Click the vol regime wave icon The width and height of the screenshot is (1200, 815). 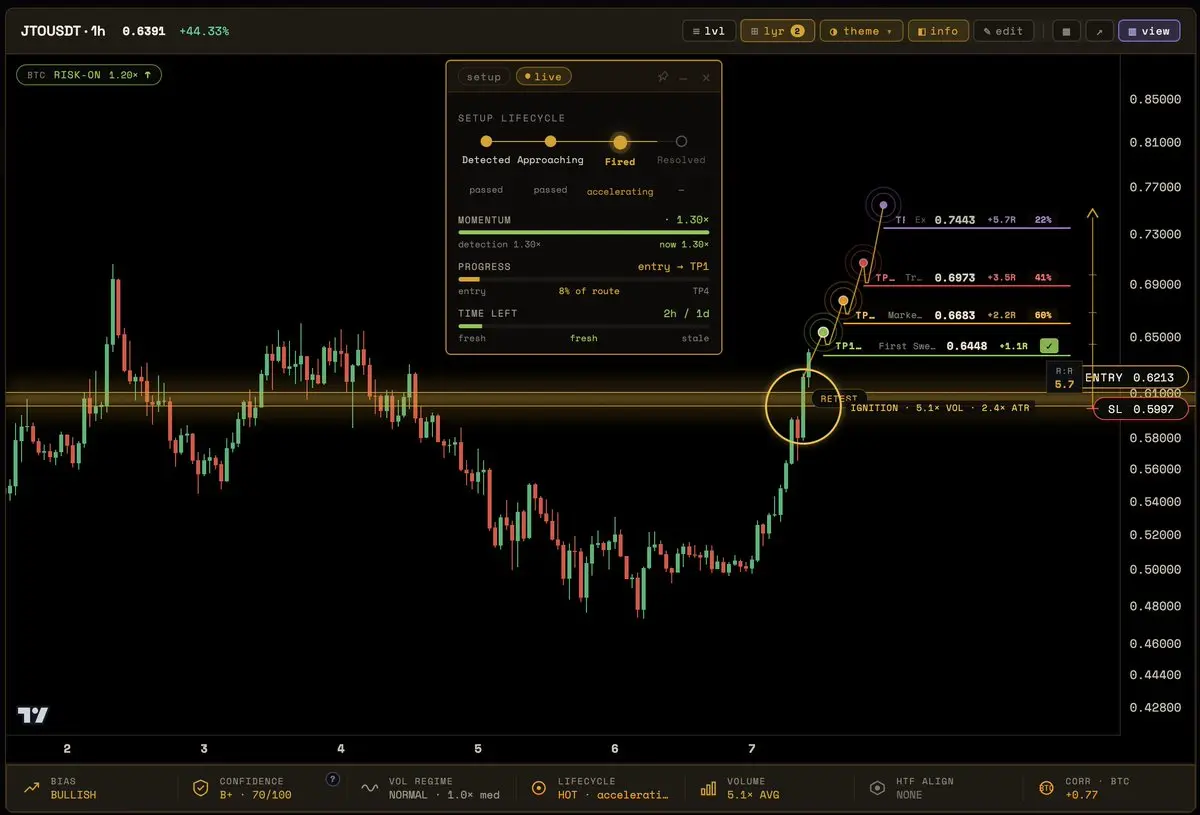[369, 788]
